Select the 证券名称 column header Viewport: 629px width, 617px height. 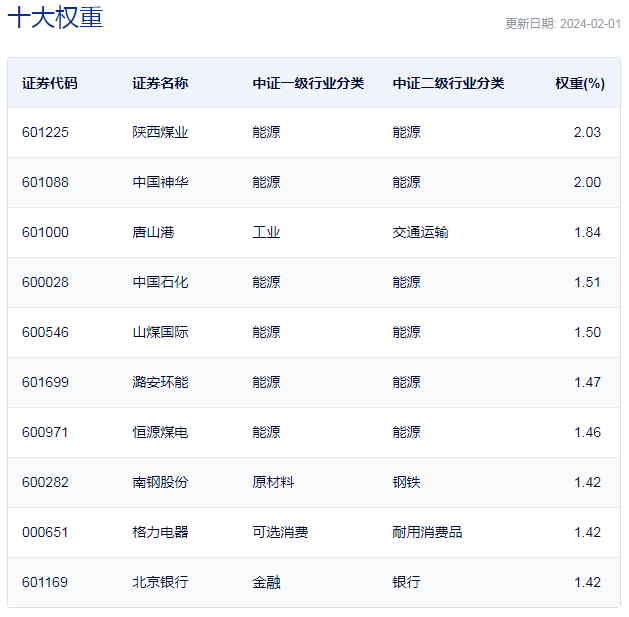pos(160,83)
